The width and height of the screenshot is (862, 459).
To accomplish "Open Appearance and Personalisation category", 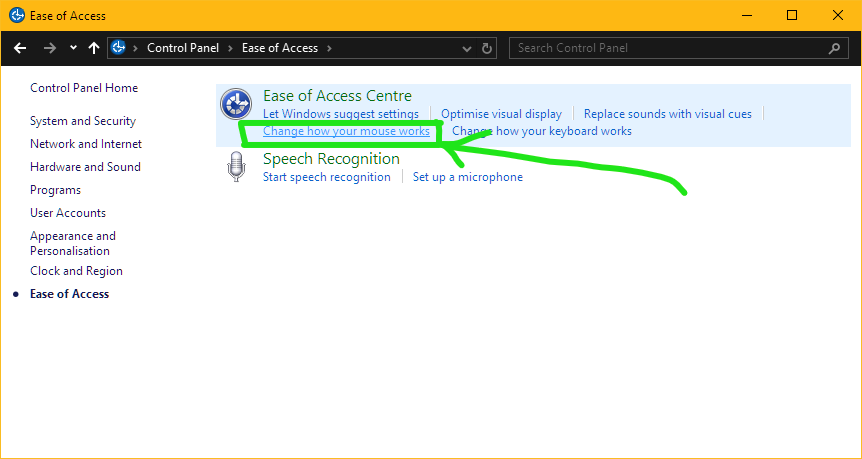I will (x=73, y=244).
